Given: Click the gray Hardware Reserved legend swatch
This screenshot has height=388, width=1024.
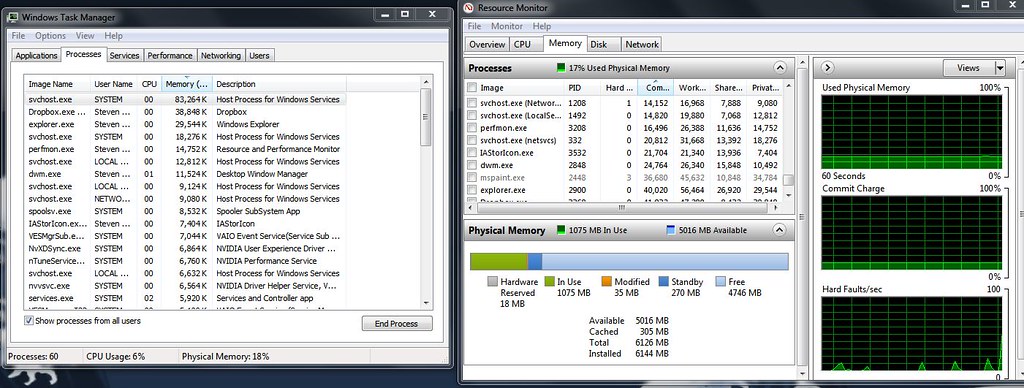Looking at the screenshot, I should (x=492, y=282).
